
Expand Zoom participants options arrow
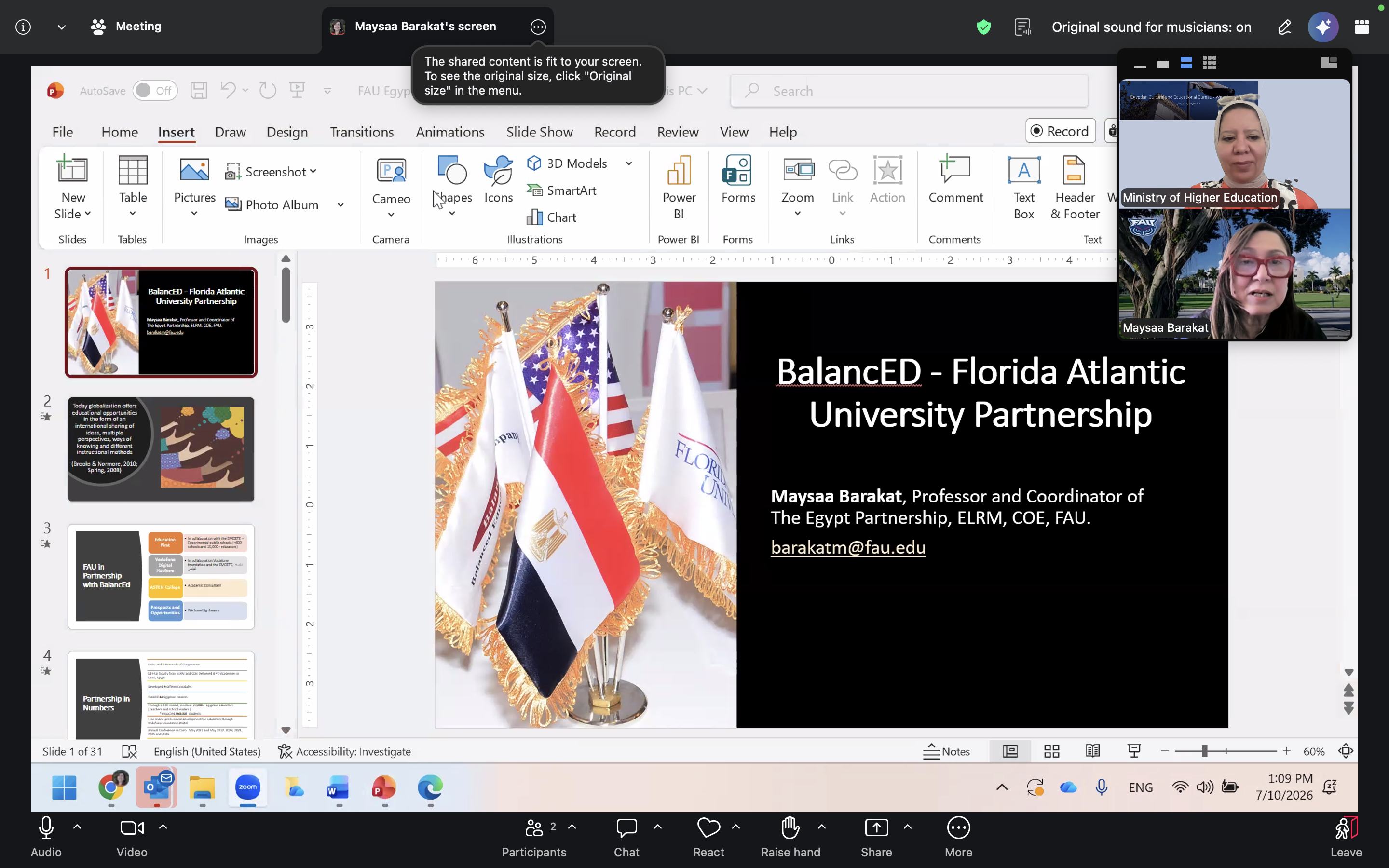572,827
